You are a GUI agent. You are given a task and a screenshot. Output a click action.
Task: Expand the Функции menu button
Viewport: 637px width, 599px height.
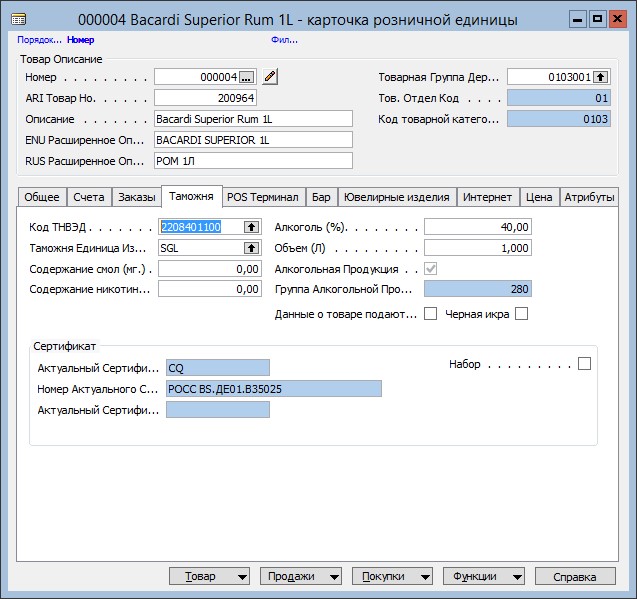click(483, 576)
